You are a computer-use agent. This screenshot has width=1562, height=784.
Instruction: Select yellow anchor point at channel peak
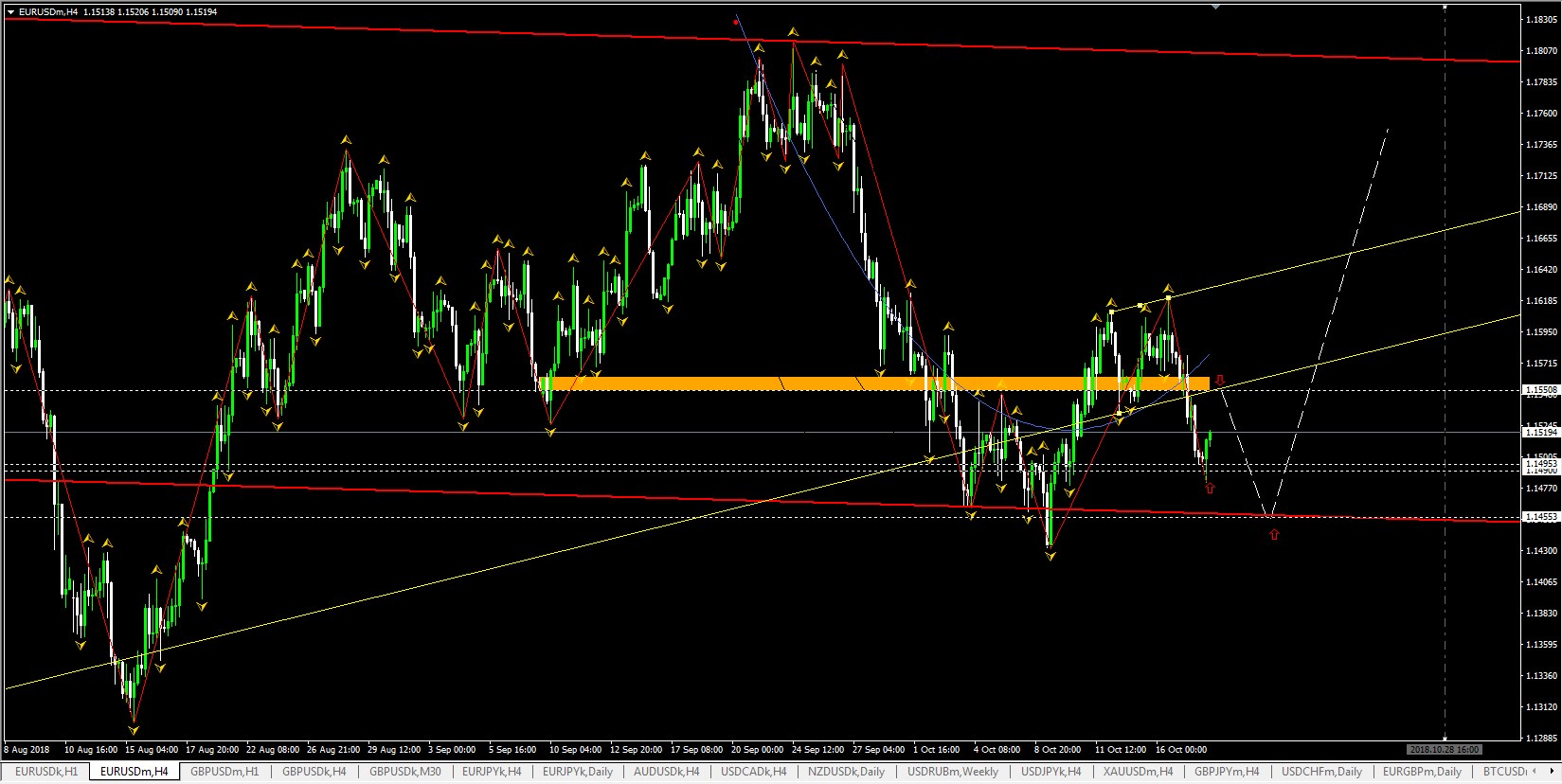[1168, 298]
